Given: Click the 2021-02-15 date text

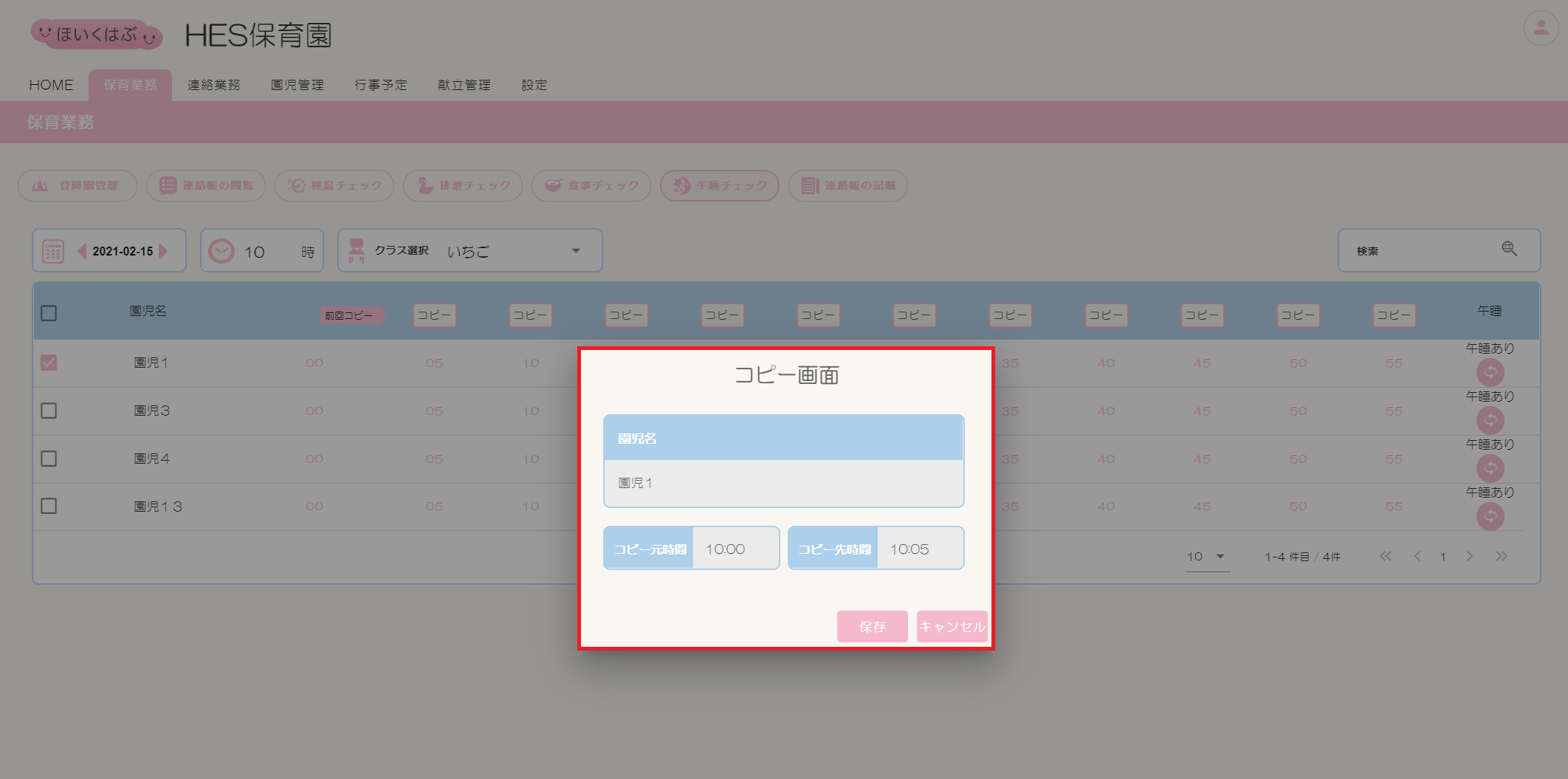Looking at the screenshot, I should (x=123, y=251).
